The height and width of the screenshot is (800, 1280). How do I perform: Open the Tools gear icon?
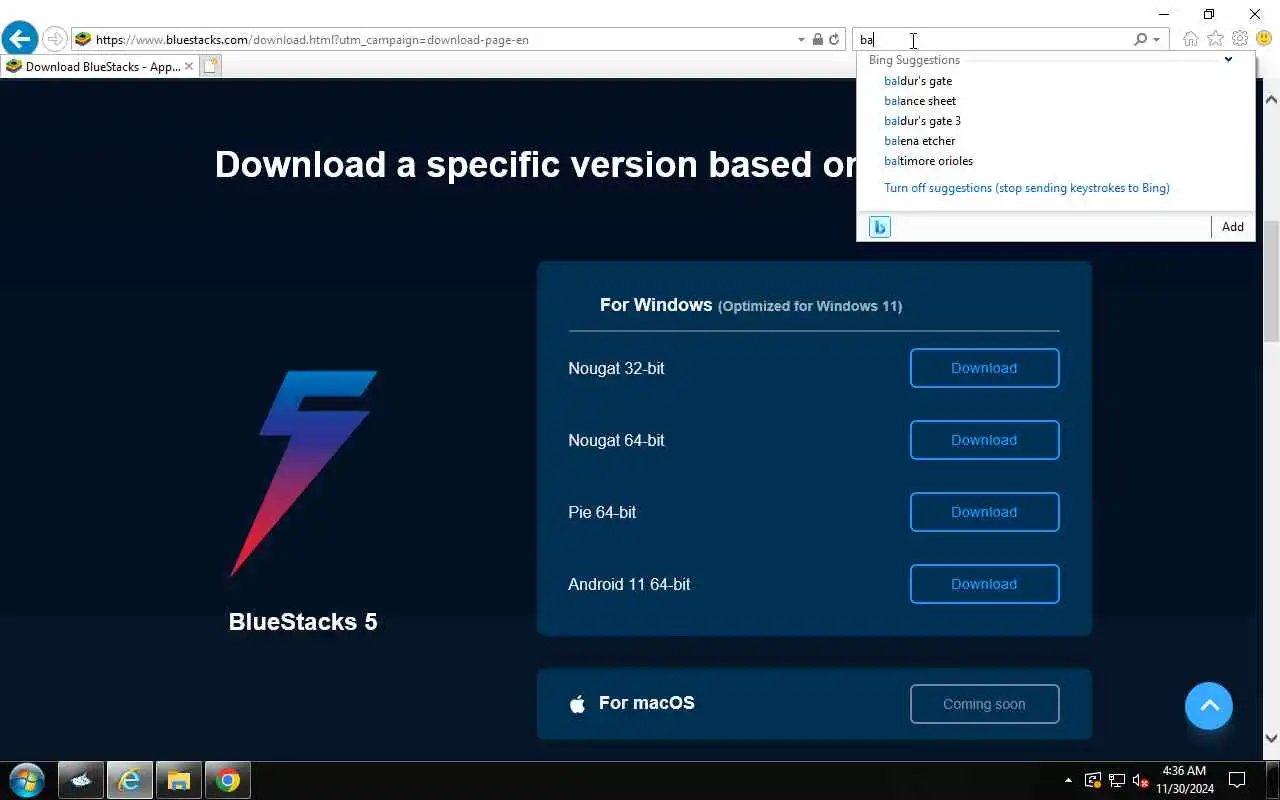pyautogui.click(x=1240, y=39)
